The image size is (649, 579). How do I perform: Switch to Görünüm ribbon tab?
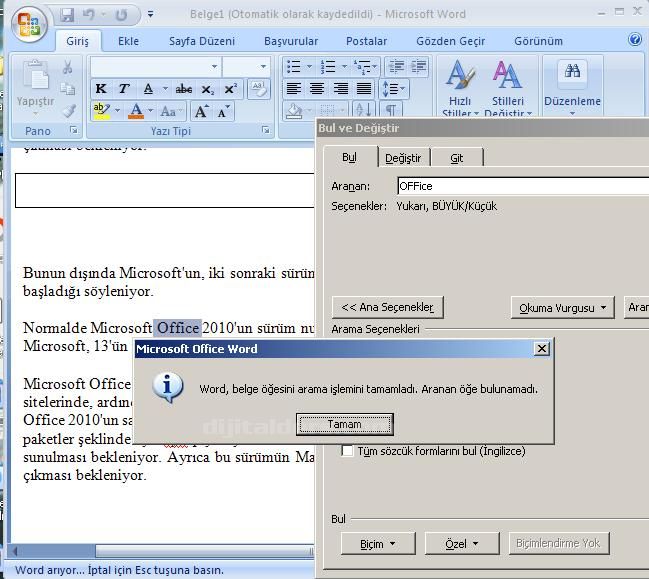pos(538,41)
